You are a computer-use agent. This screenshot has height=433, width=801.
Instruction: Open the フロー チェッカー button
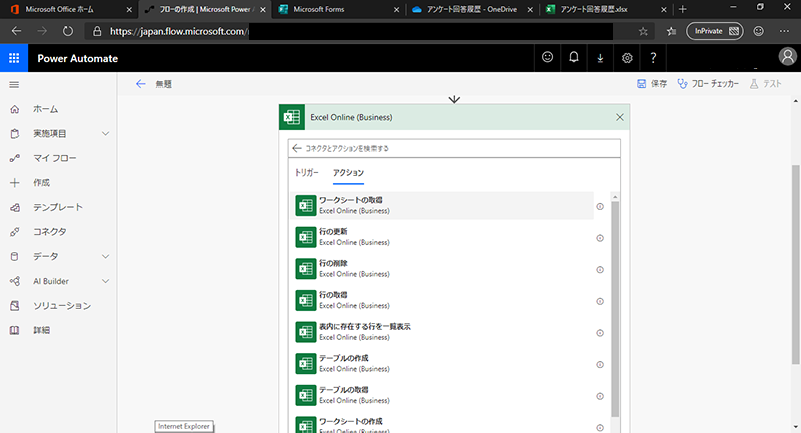[x=708, y=84]
